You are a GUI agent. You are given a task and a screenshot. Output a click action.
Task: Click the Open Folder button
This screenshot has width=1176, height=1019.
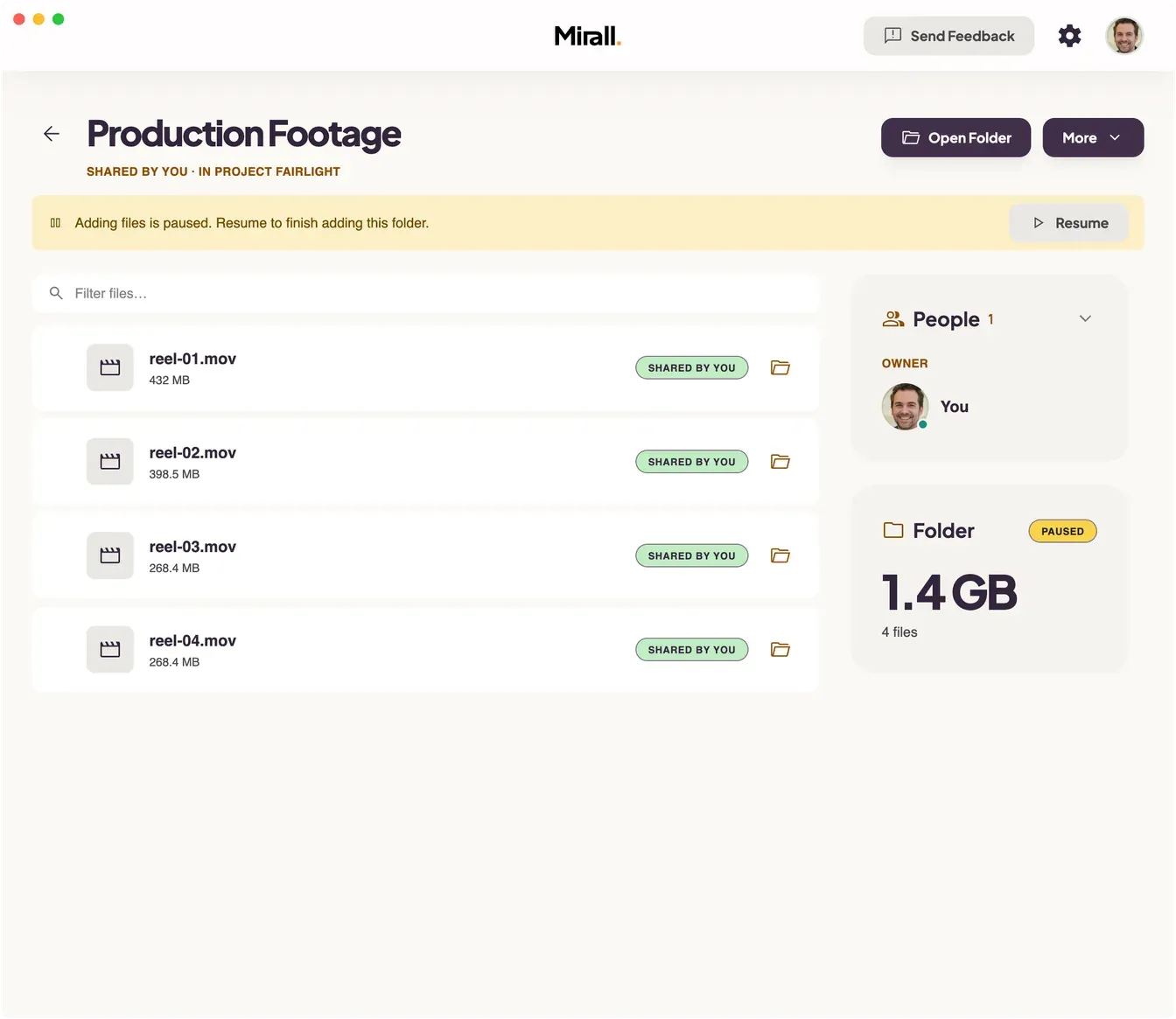[x=955, y=138]
